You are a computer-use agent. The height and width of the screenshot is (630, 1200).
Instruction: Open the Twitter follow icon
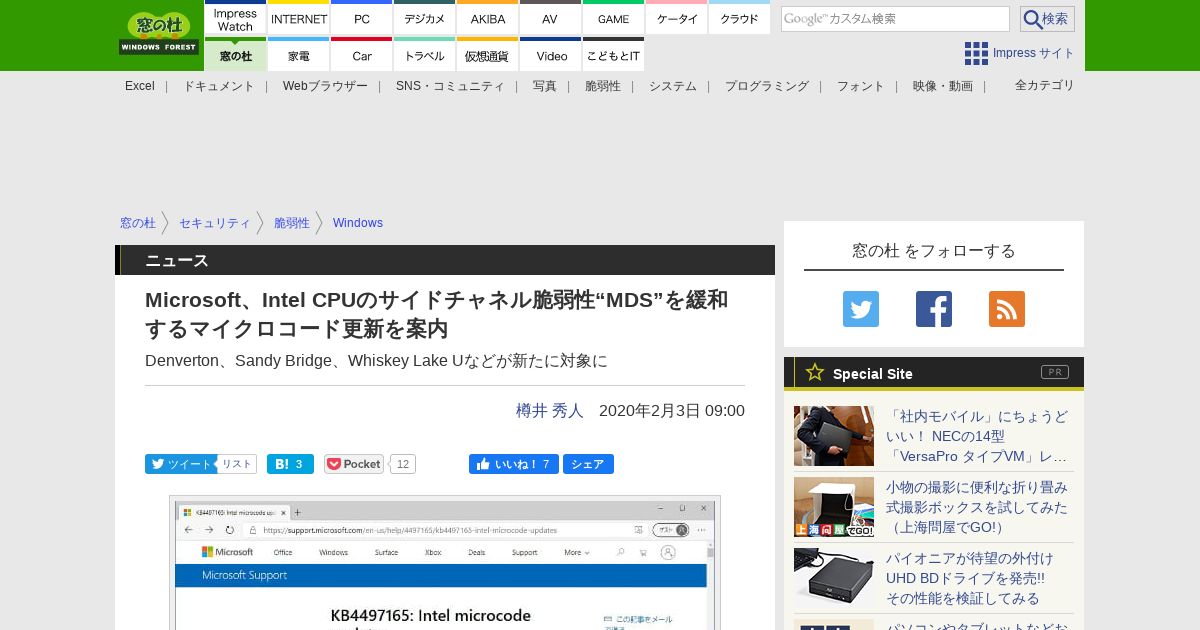[x=861, y=309]
